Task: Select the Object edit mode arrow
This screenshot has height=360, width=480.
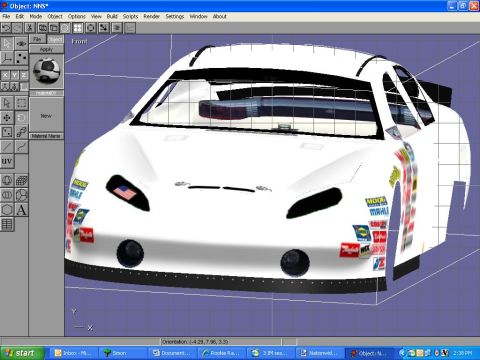Action: (7, 44)
